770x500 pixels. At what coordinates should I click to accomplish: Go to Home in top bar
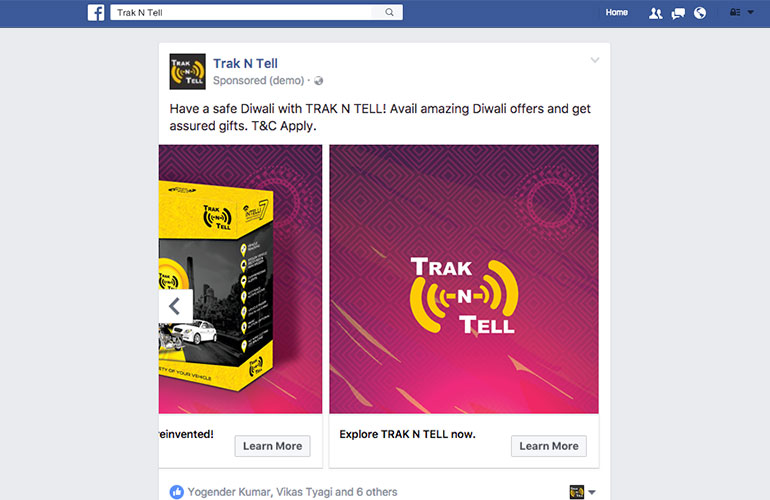(x=616, y=12)
